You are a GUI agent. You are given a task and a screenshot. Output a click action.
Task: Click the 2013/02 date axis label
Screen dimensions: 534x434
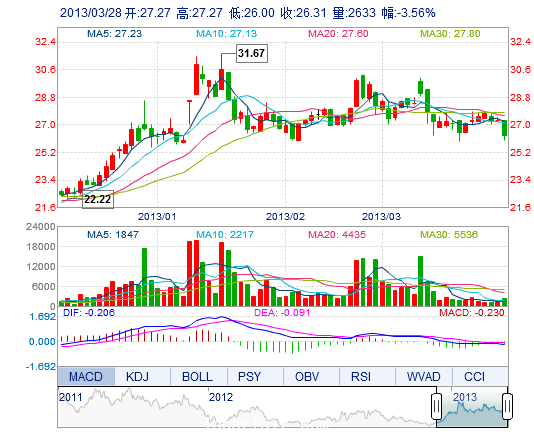click(x=285, y=216)
